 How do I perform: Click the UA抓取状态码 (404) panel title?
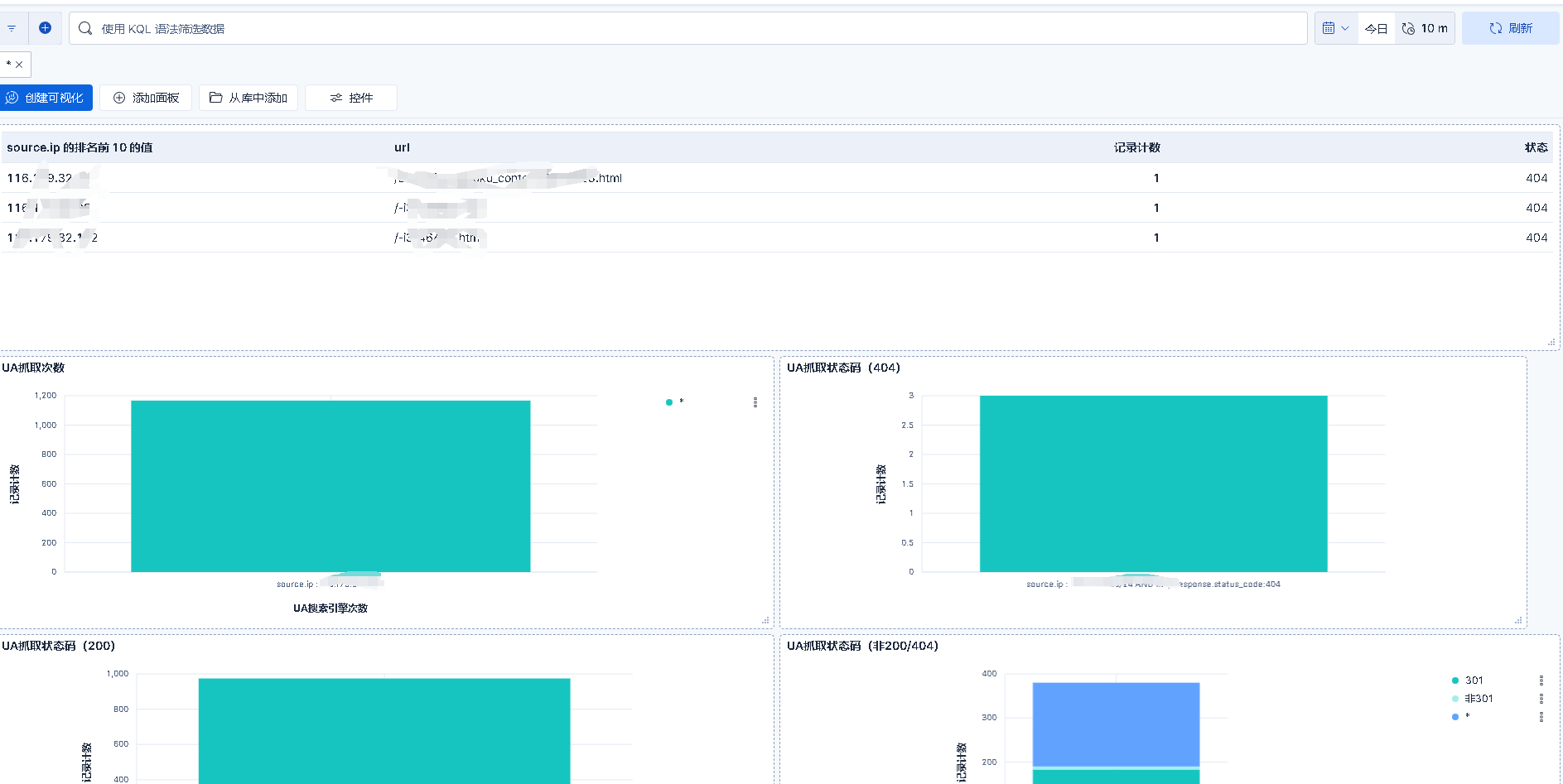(x=843, y=368)
